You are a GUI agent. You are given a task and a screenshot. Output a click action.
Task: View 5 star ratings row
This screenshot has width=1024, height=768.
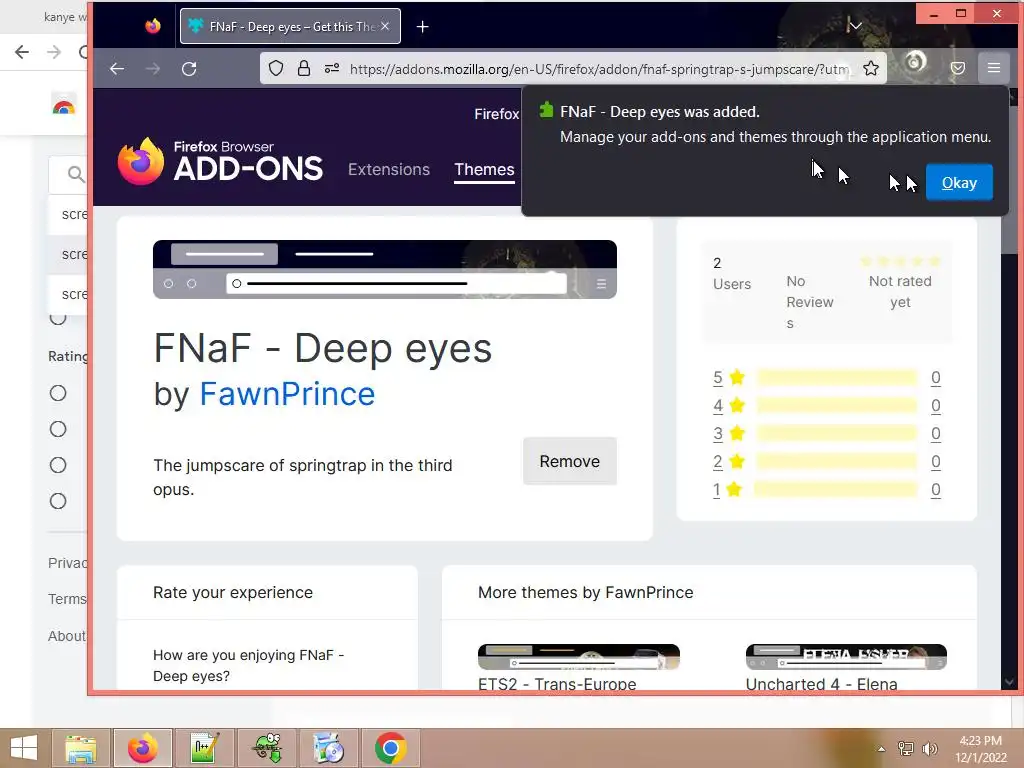(826, 377)
